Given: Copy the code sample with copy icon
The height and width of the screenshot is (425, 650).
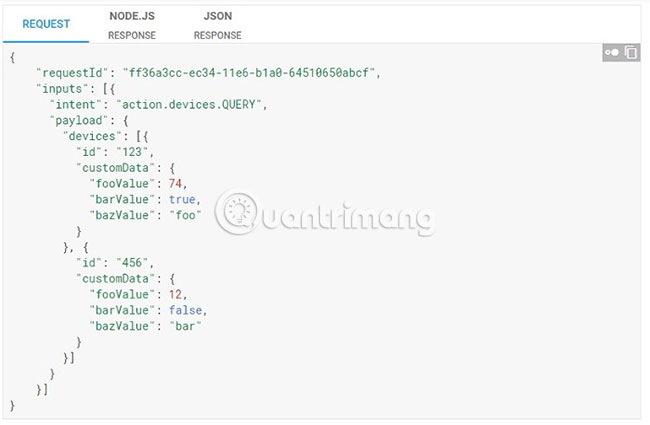Looking at the screenshot, I should pyautogui.click(x=631, y=53).
